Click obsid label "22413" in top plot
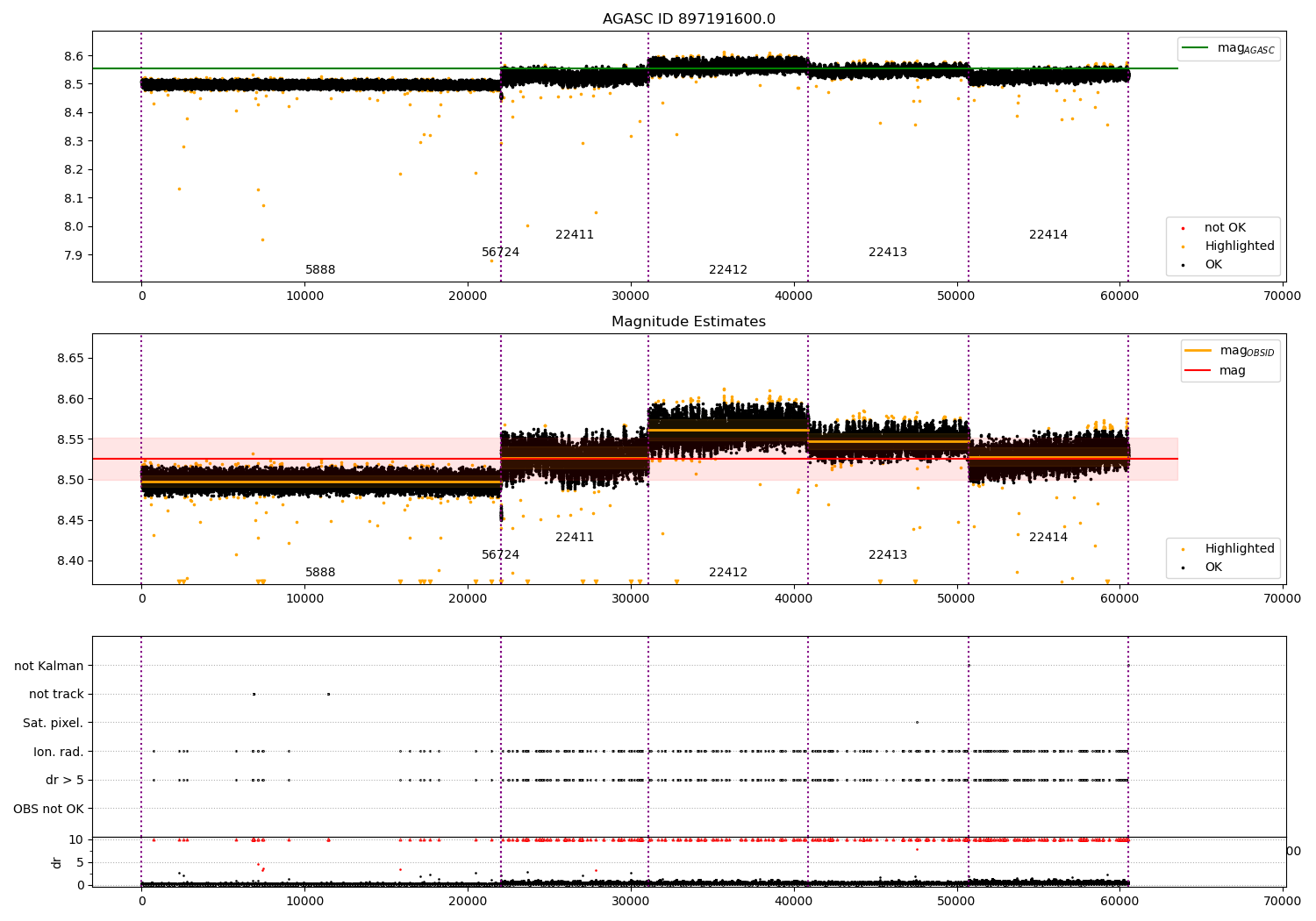This screenshot has width=1316, height=921. coord(888,253)
